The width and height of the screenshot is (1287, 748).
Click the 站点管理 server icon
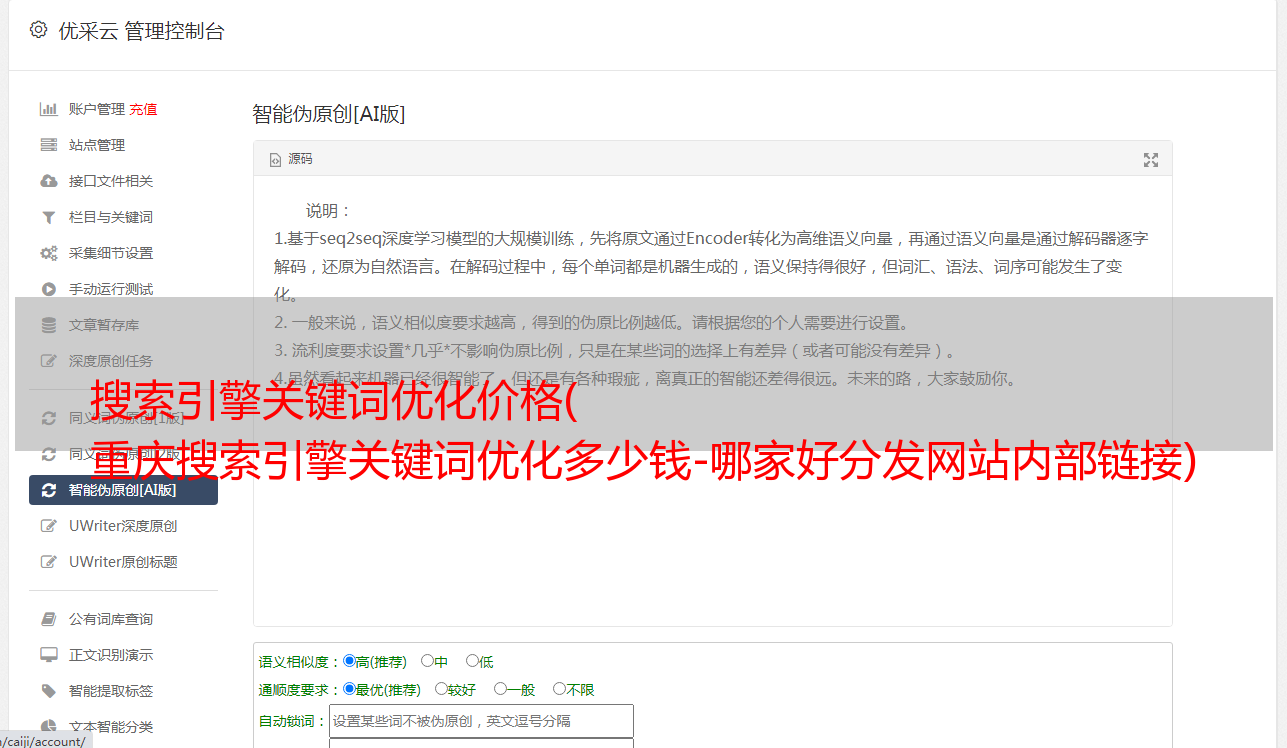tap(48, 145)
